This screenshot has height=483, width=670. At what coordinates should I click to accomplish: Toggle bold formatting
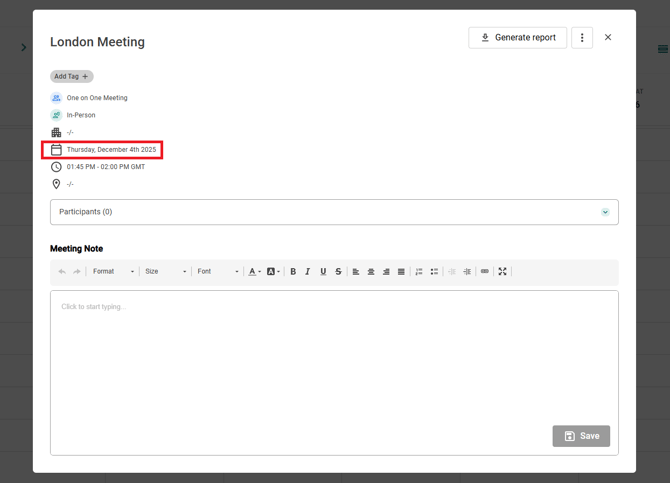[x=293, y=271]
